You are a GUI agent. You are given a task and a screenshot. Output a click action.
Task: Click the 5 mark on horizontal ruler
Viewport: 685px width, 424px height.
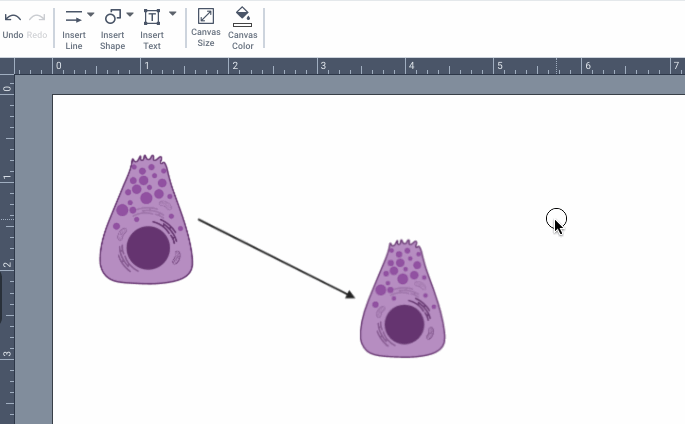click(x=498, y=68)
